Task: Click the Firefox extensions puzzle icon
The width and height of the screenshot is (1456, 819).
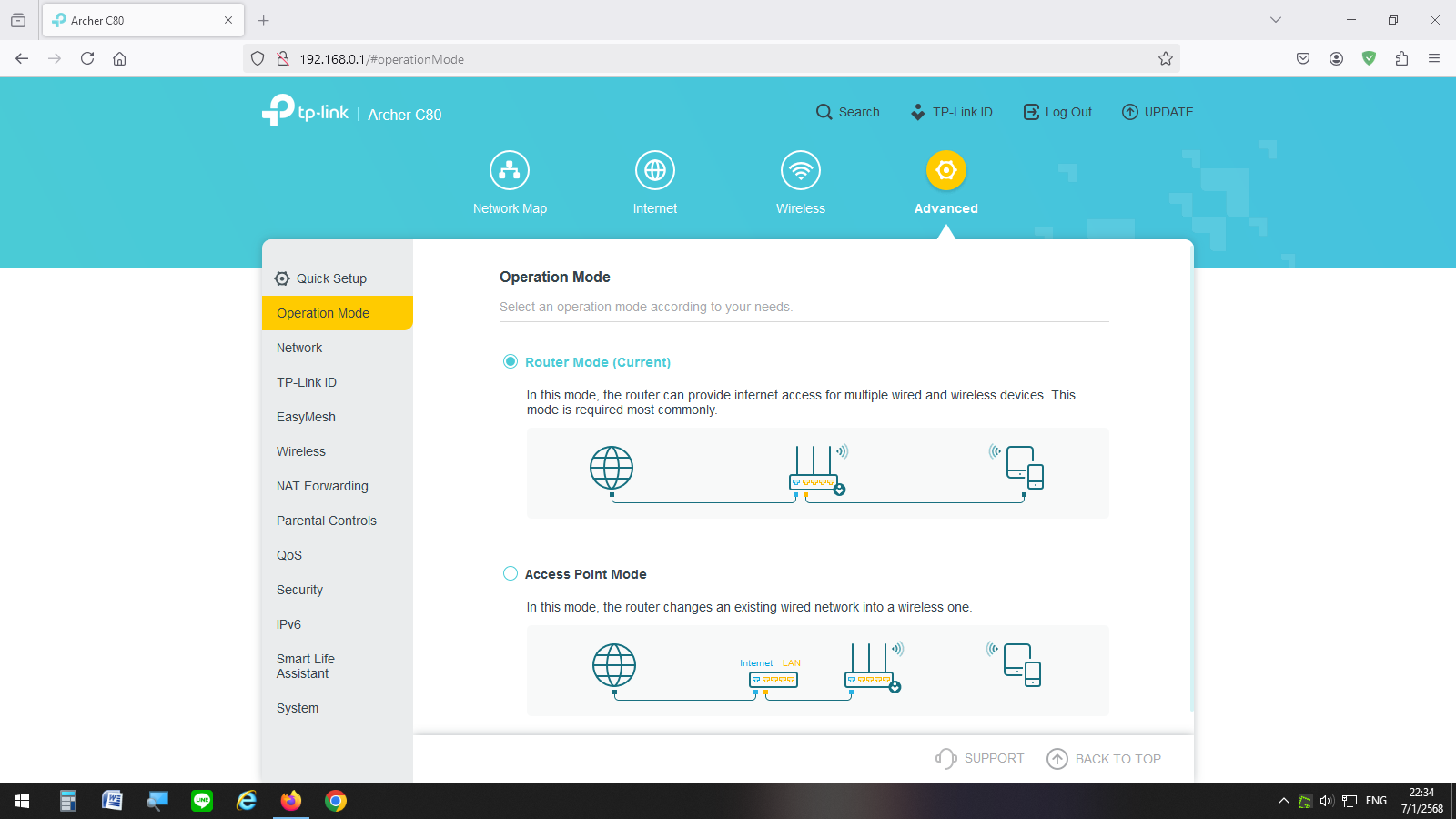Action: point(1401,58)
